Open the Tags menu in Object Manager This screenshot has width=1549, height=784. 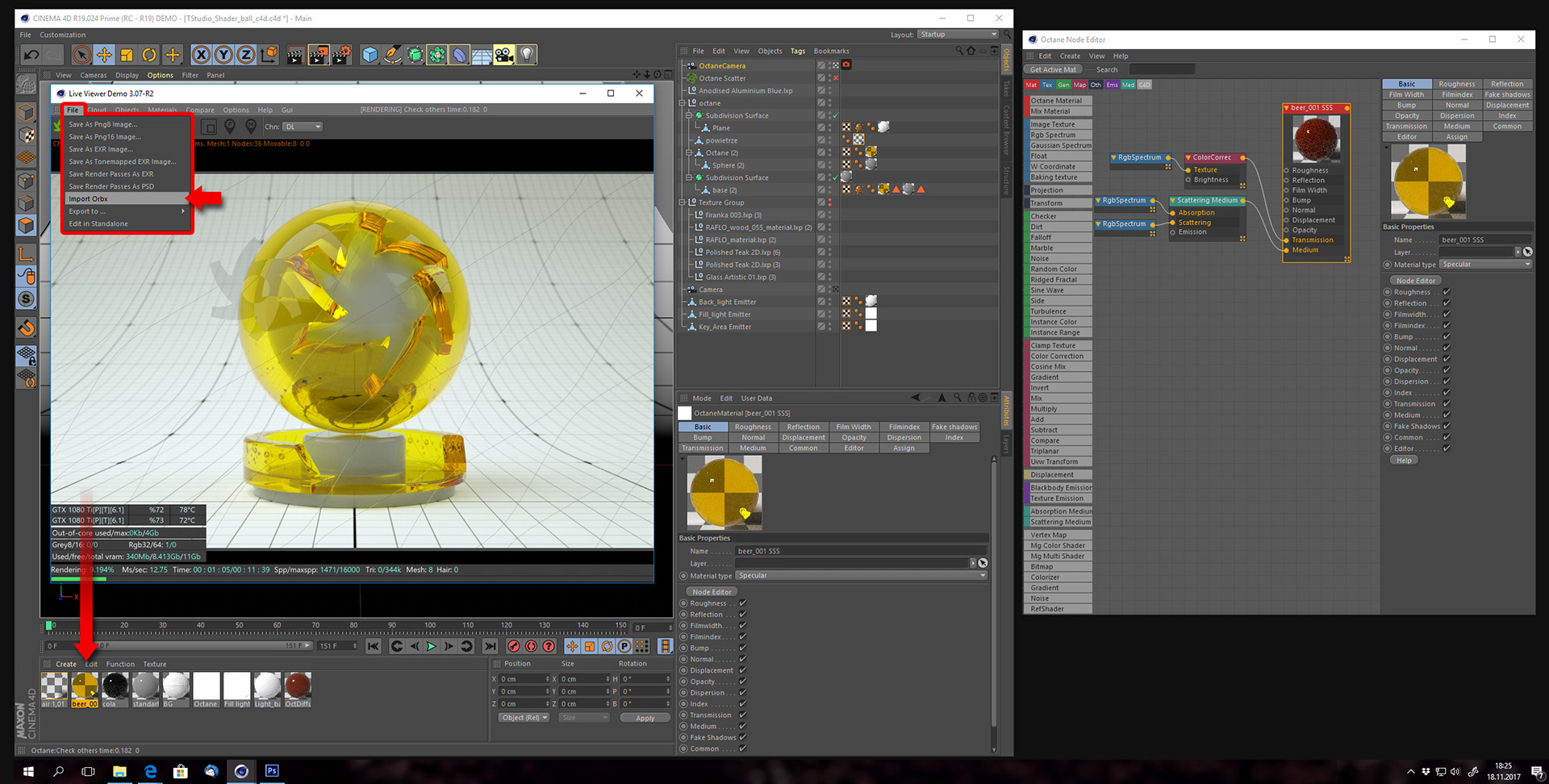(798, 51)
